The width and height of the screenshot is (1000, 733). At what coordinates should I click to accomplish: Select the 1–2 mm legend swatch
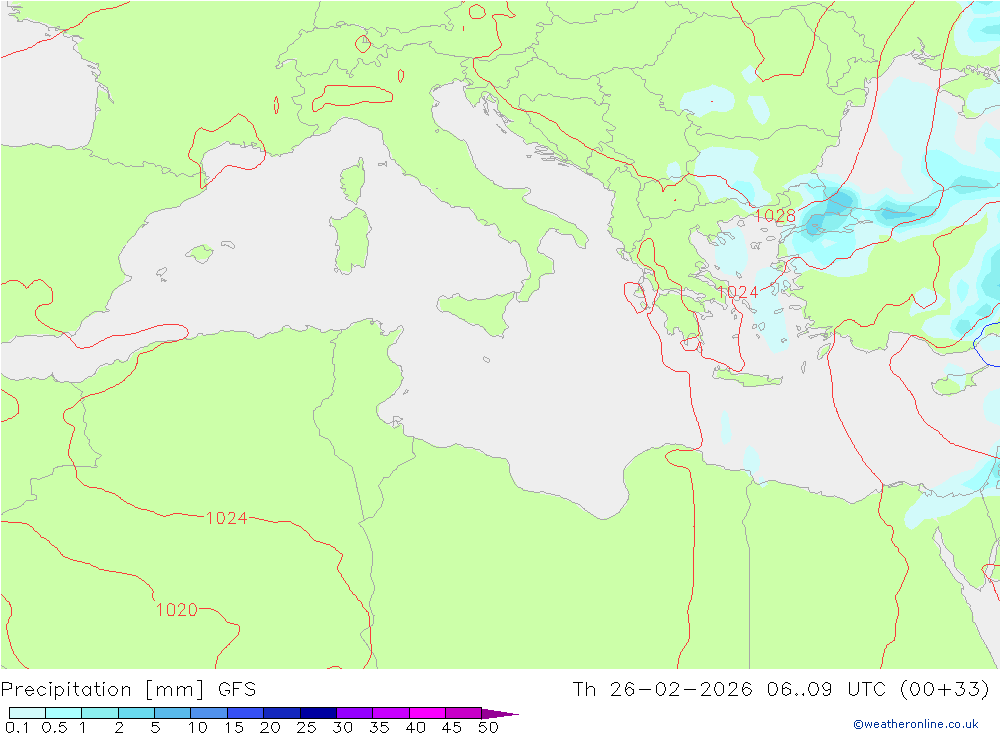(x=100, y=713)
